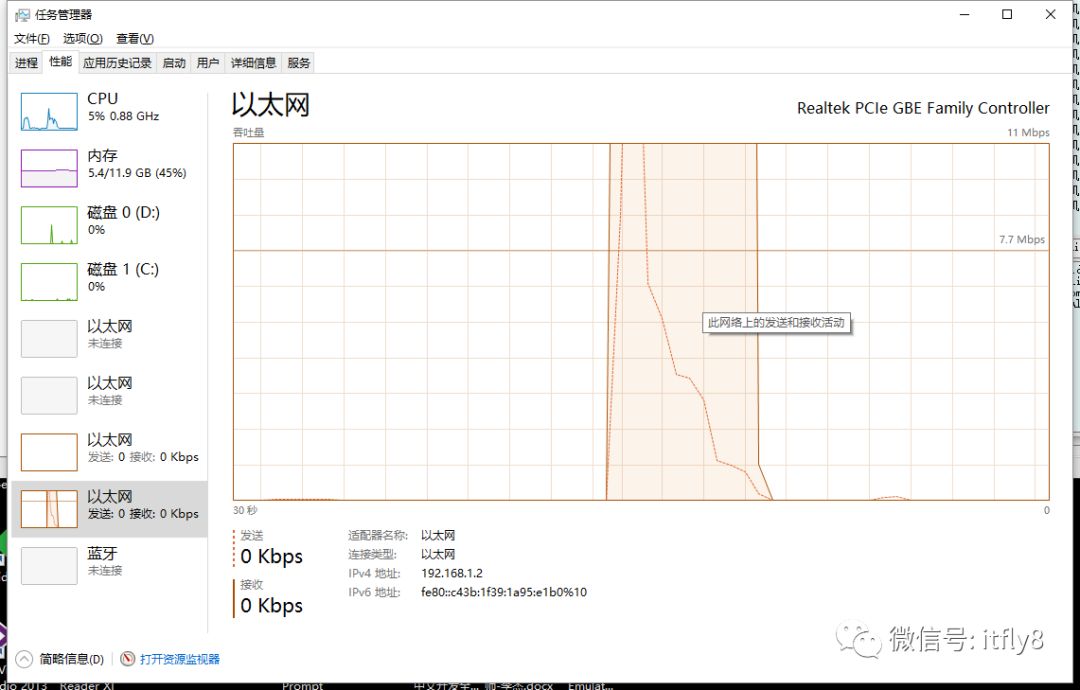Switch to the 应用历史记录 tab
Viewport: 1080px width, 690px height.
click(117, 63)
